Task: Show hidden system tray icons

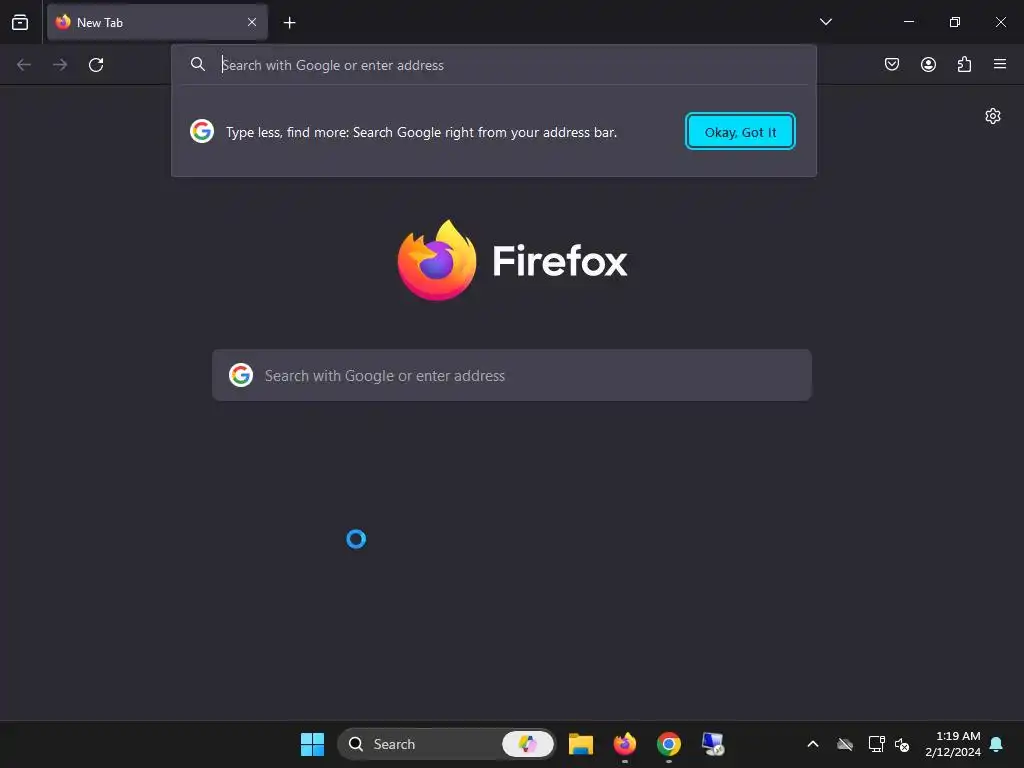Action: click(813, 744)
